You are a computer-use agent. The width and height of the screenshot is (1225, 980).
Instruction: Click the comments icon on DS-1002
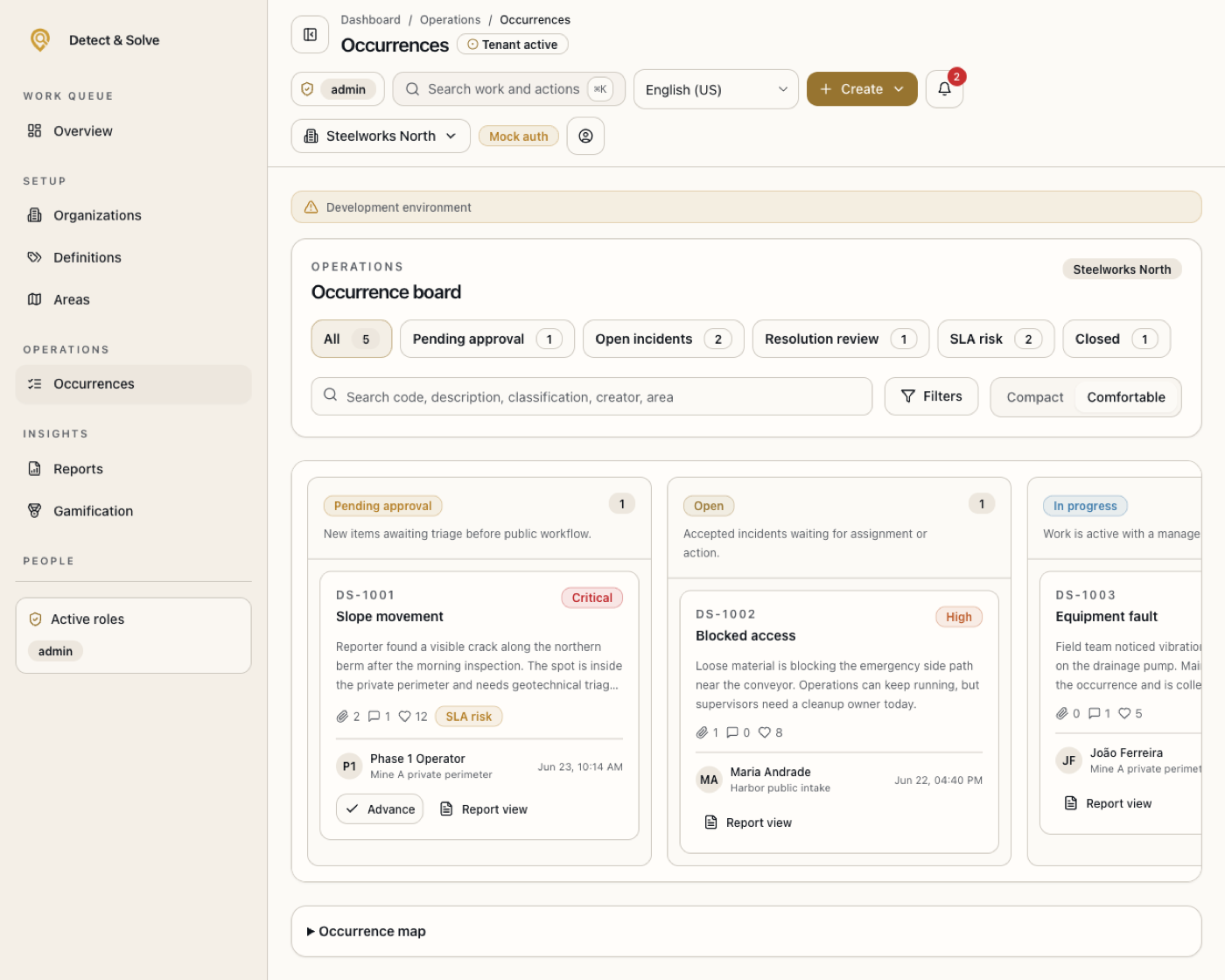(732, 732)
